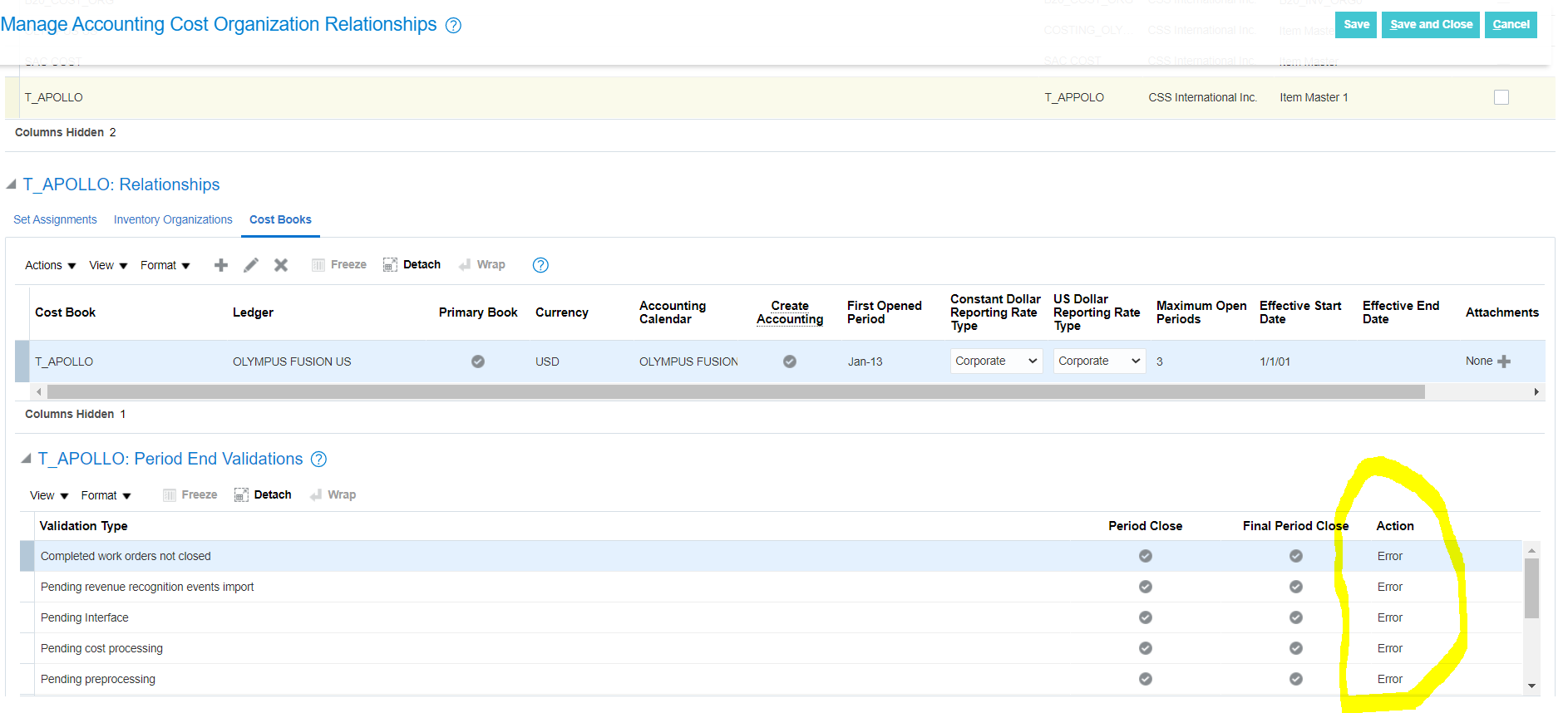The height and width of the screenshot is (713, 1568).
Task: Add an attachment with the plus icon
Action: (x=1504, y=361)
